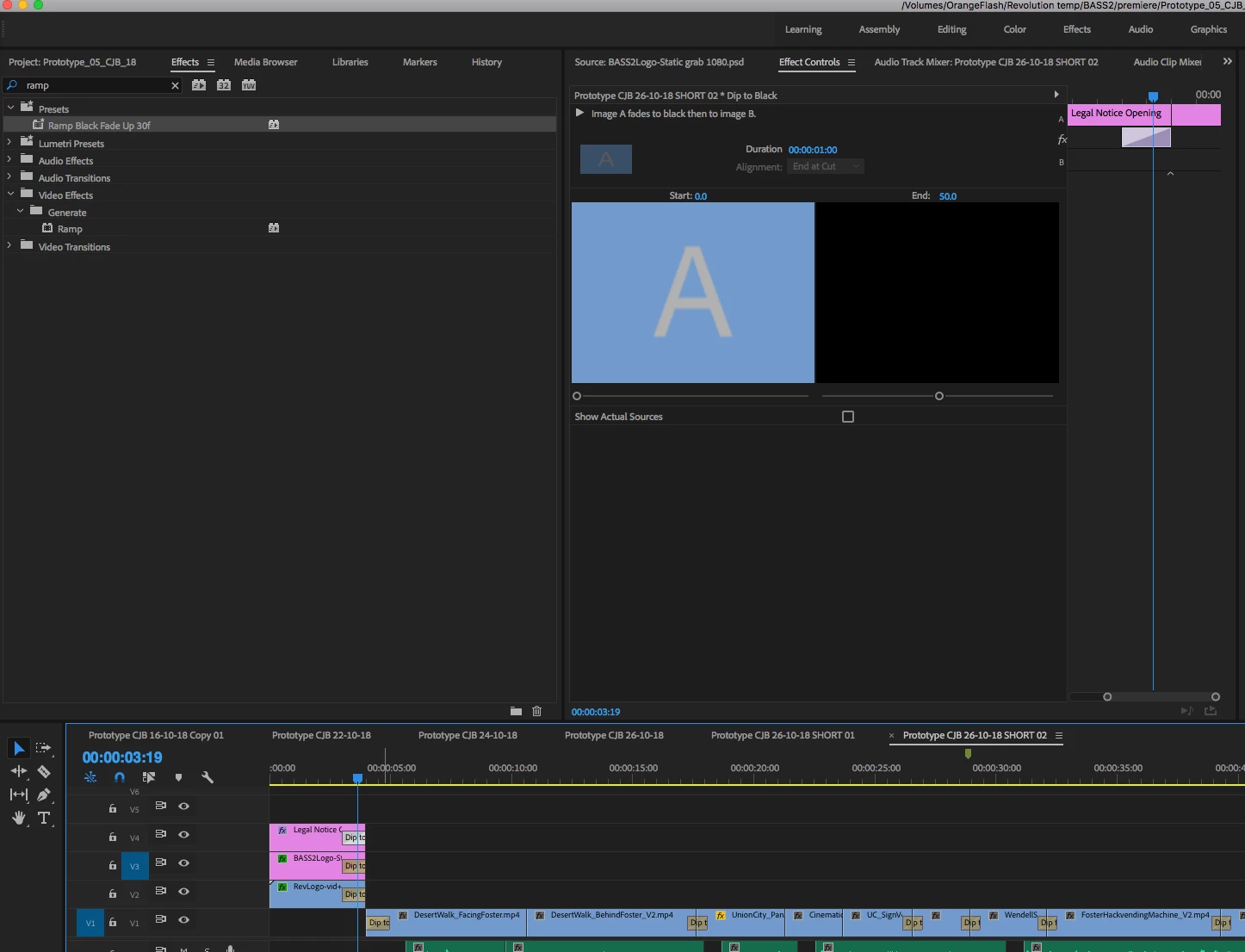Toggle the lock on track V3
The image size is (1245, 952).
coord(112,865)
